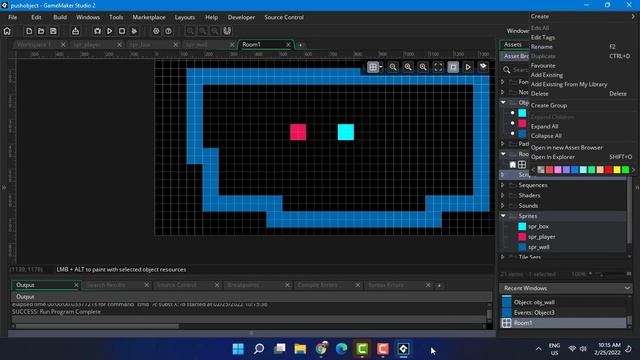Close the Room1 tab
This screenshot has width=640, height=360.
pyautogui.click(x=289, y=44)
